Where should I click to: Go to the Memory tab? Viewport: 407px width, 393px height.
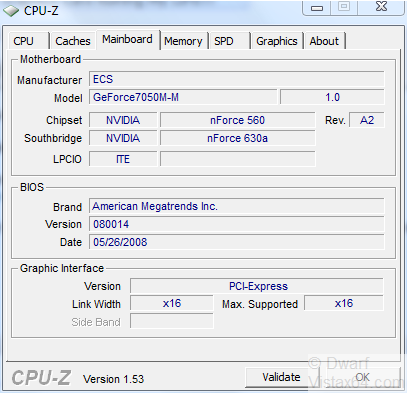coord(183,41)
